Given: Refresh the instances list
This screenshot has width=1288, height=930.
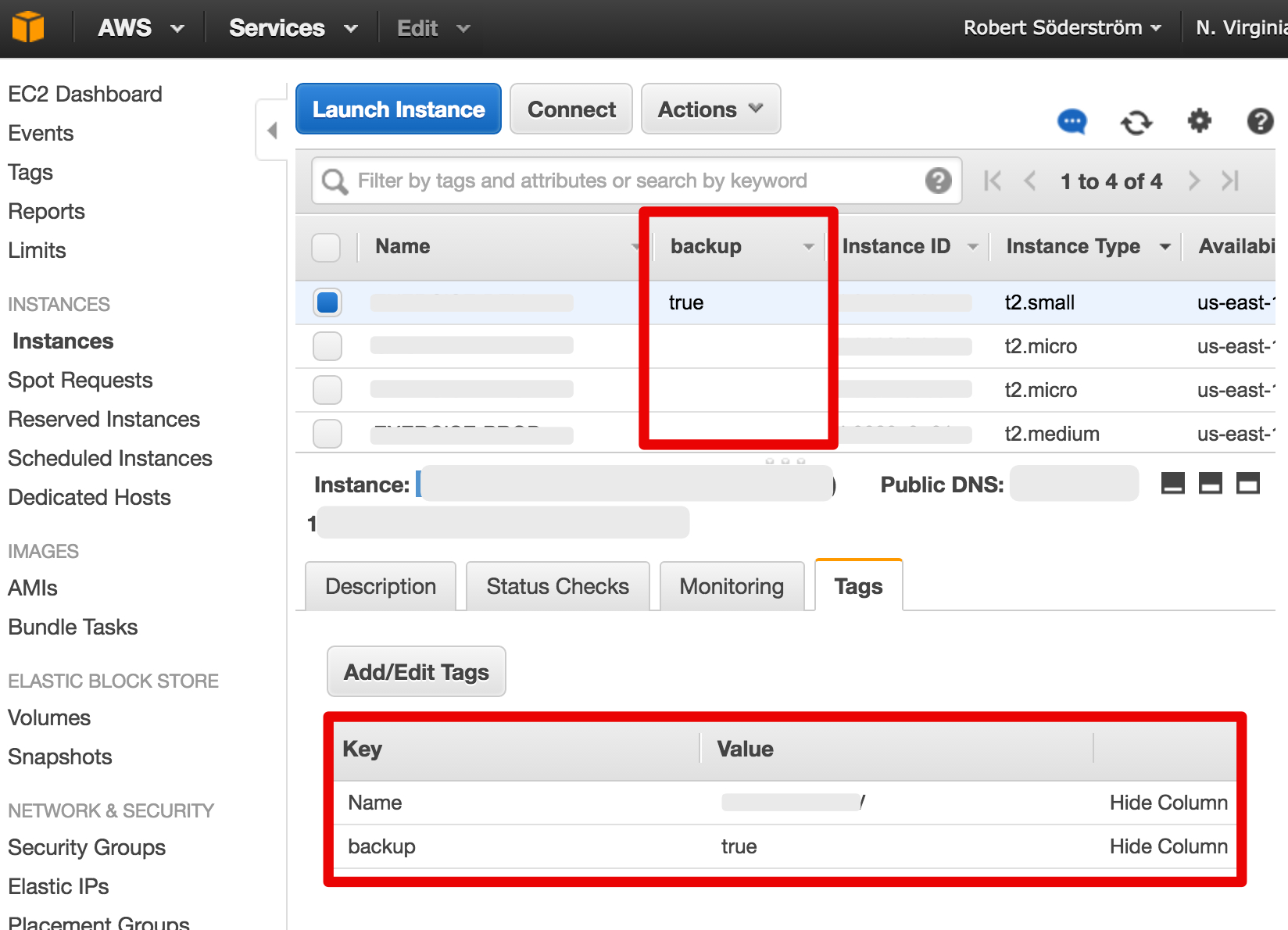Looking at the screenshot, I should [1136, 123].
